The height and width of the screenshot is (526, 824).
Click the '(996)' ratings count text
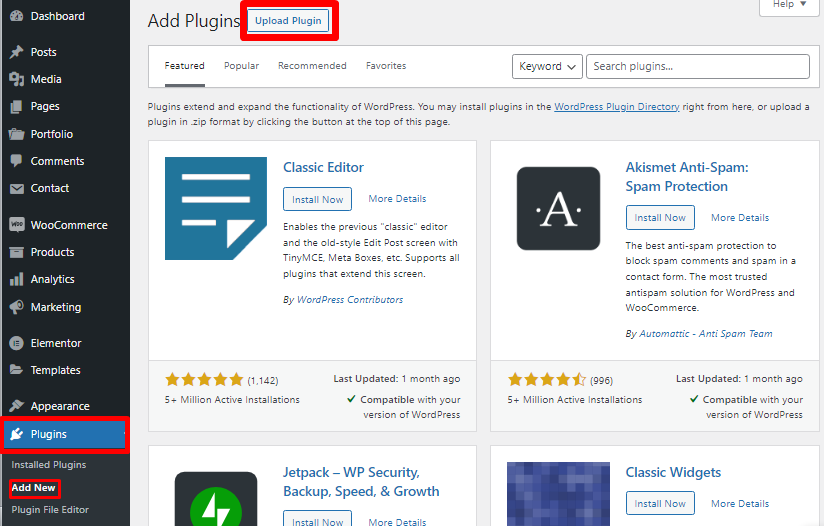(x=601, y=380)
